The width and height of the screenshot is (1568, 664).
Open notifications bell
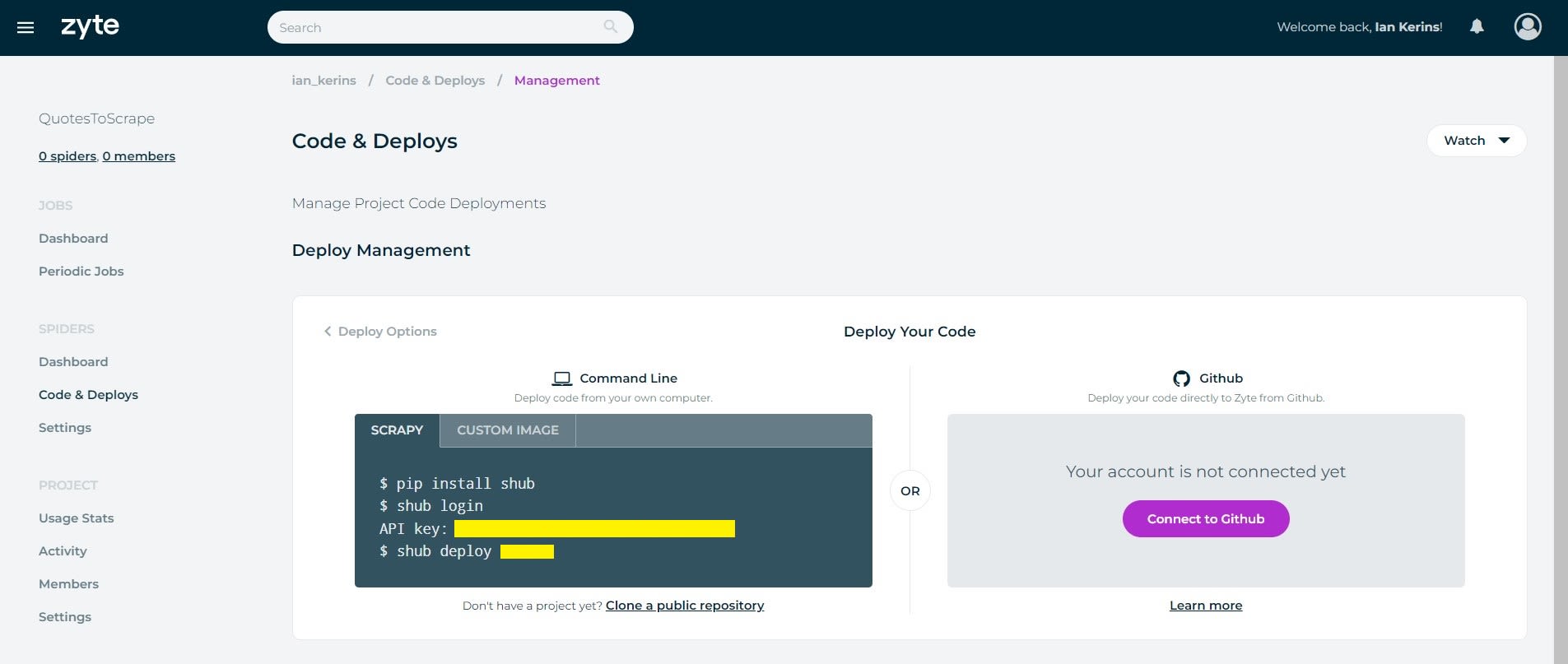click(1477, 26)
